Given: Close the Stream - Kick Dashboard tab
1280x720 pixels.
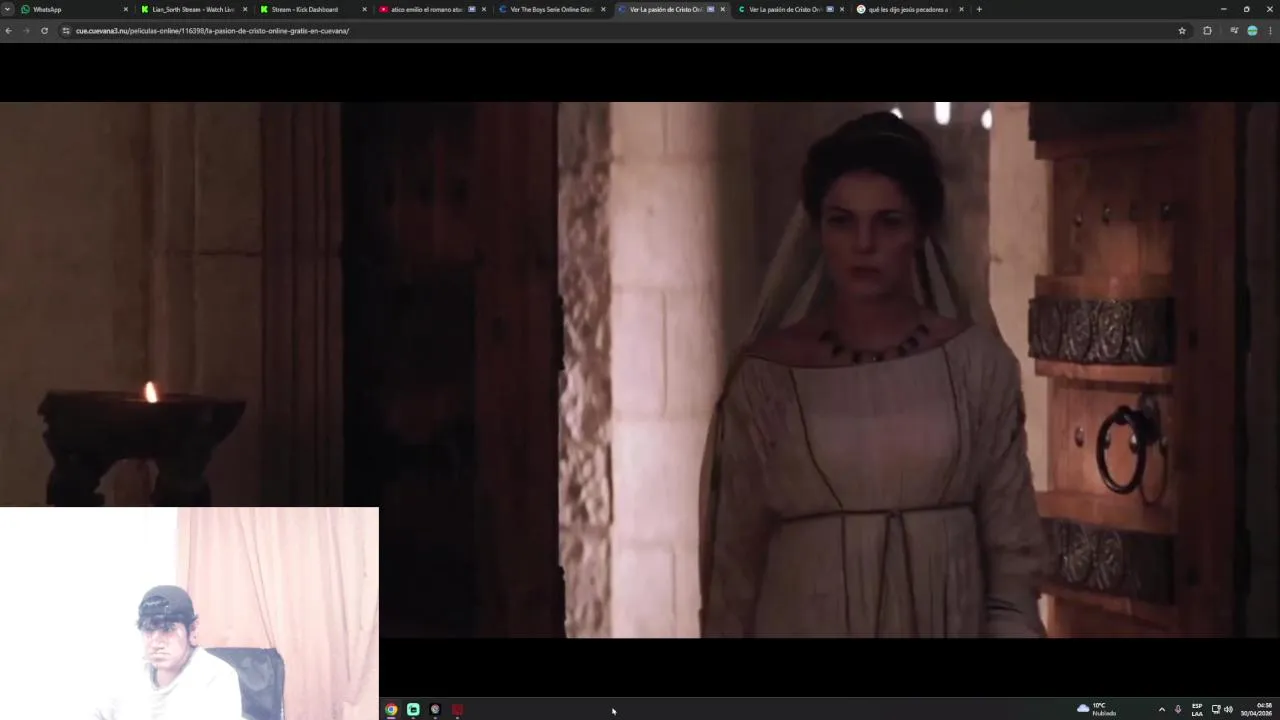Looking at the screenshot, I should click(x=364, y=9).
